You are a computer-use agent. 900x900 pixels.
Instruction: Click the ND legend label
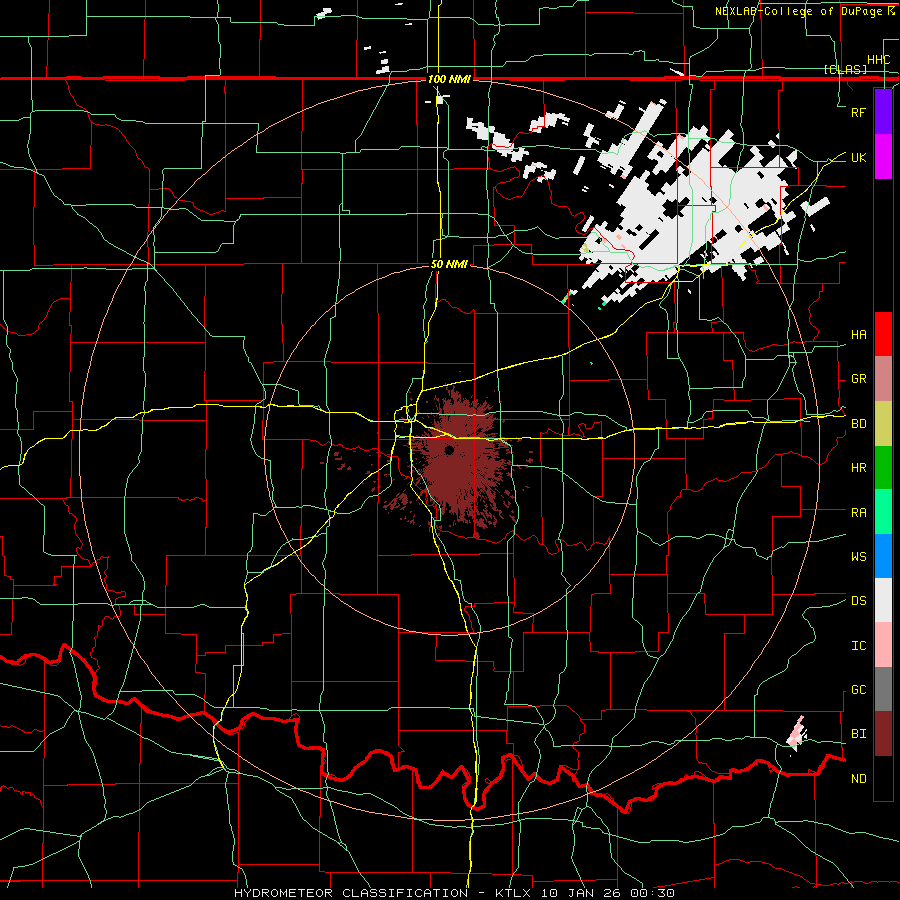pyautogui.click(x=858, y=778)
